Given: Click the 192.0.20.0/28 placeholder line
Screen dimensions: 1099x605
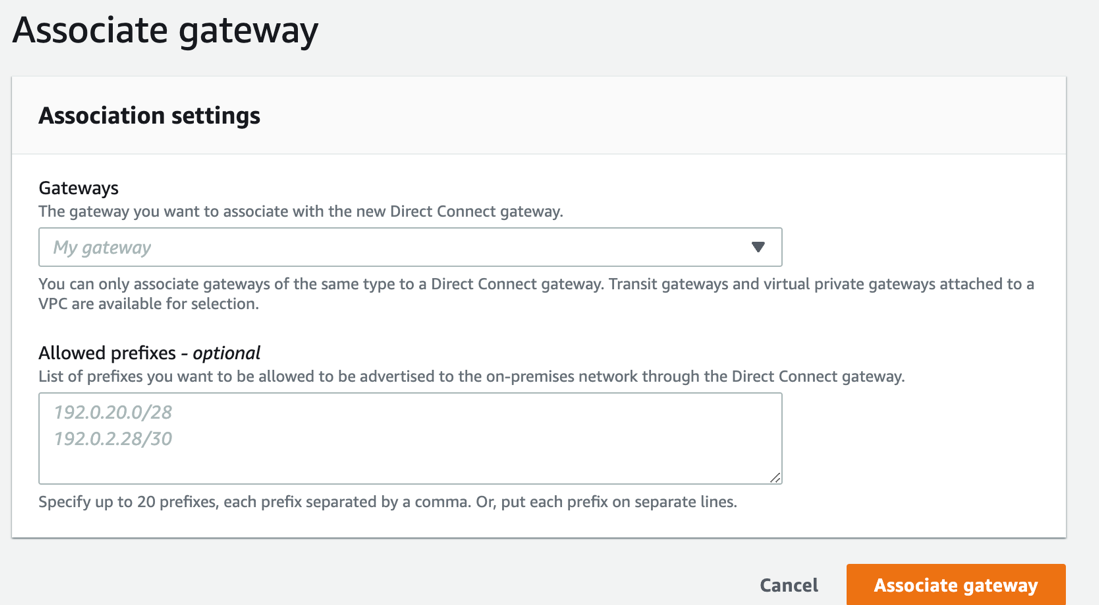Looking at the screenshot, I should click(x=113, y=412).
